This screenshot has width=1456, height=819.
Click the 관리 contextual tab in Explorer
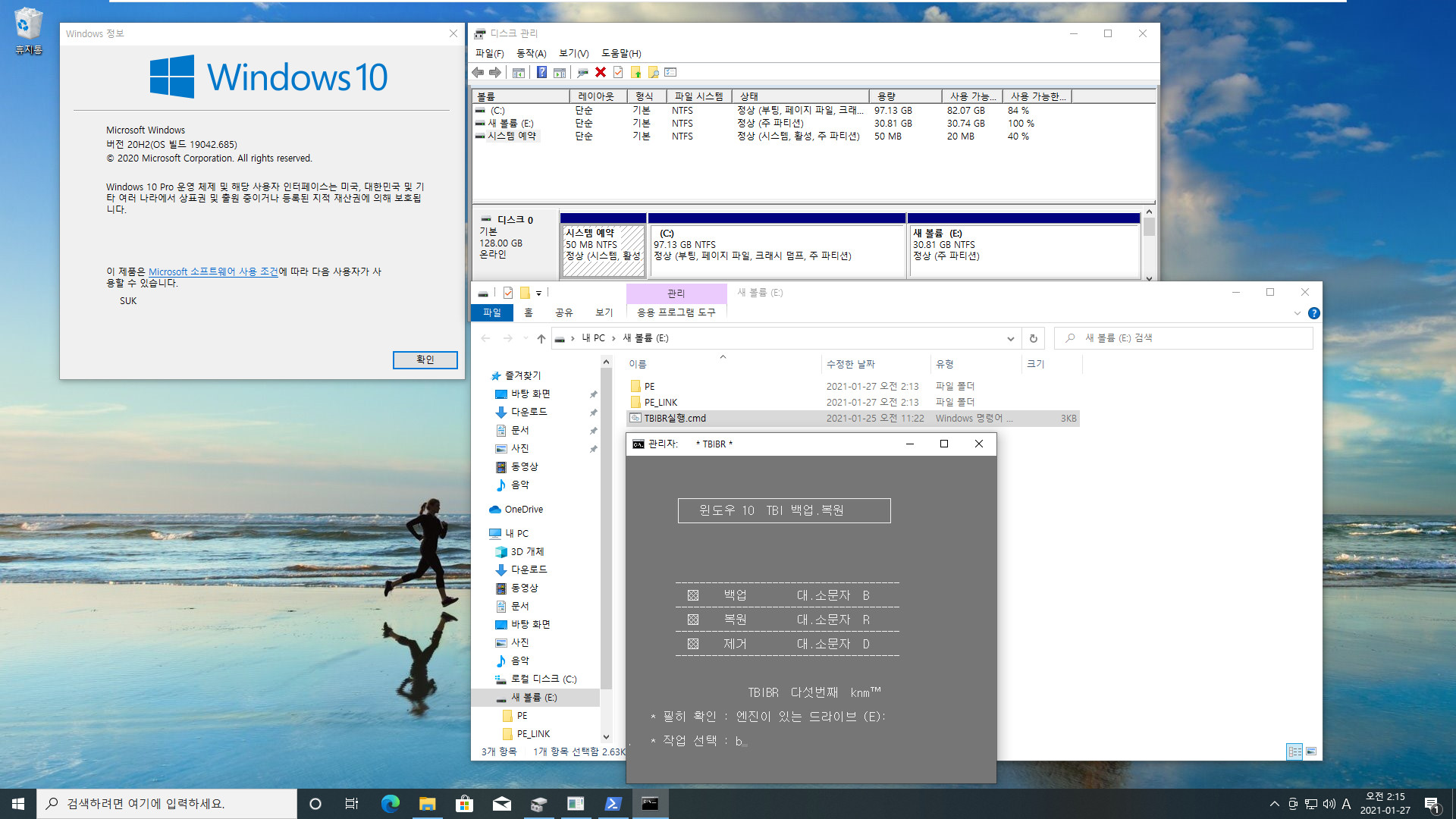tap(676, 293)
